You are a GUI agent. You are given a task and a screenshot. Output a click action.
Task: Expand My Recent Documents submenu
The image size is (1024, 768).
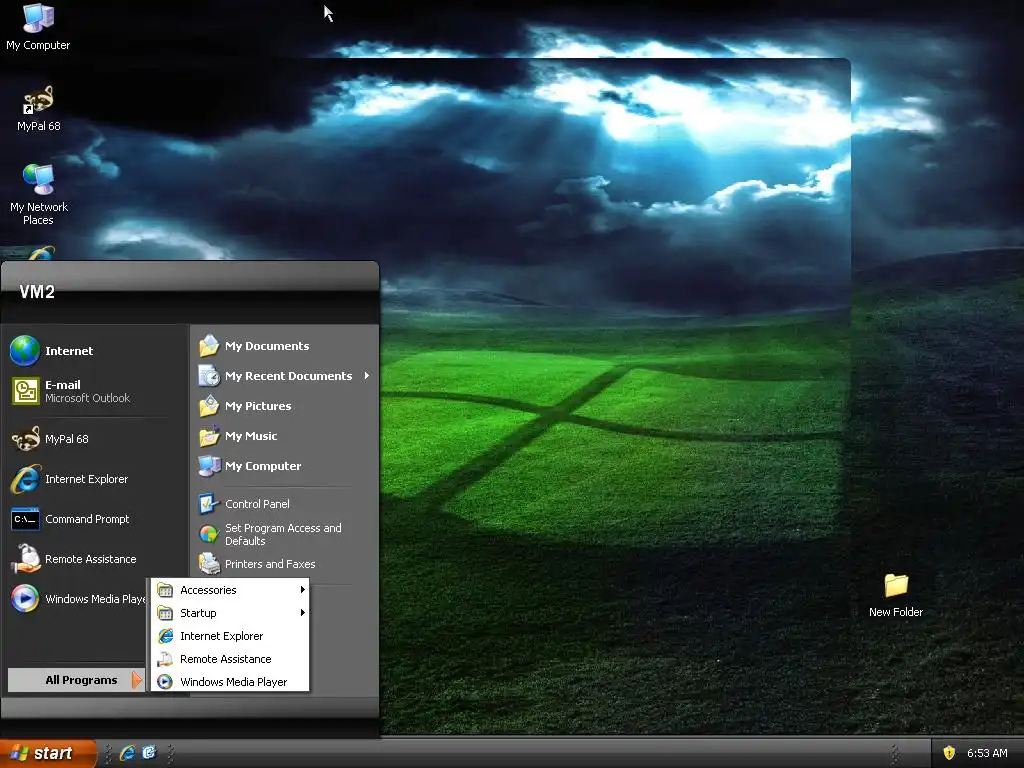(x=285, y=376)
